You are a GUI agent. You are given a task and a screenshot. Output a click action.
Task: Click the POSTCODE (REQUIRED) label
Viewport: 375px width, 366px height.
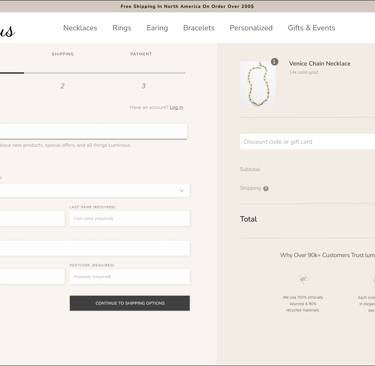[92, 265]
